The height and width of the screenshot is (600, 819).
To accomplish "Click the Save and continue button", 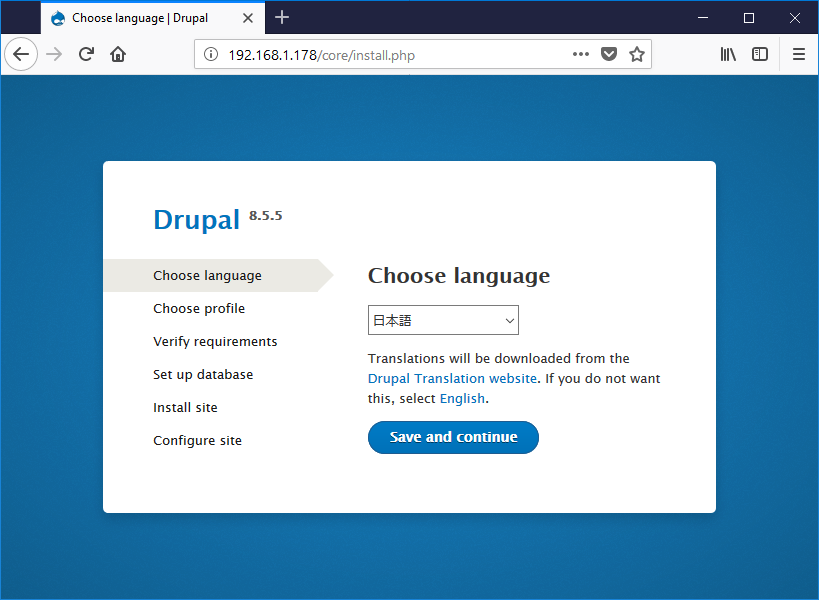I will click(x=453, y=437).
